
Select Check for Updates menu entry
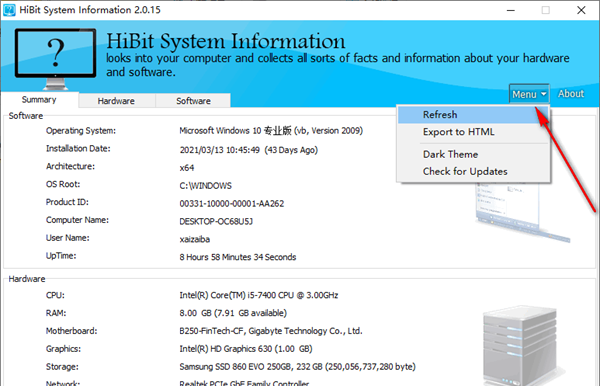473,171
